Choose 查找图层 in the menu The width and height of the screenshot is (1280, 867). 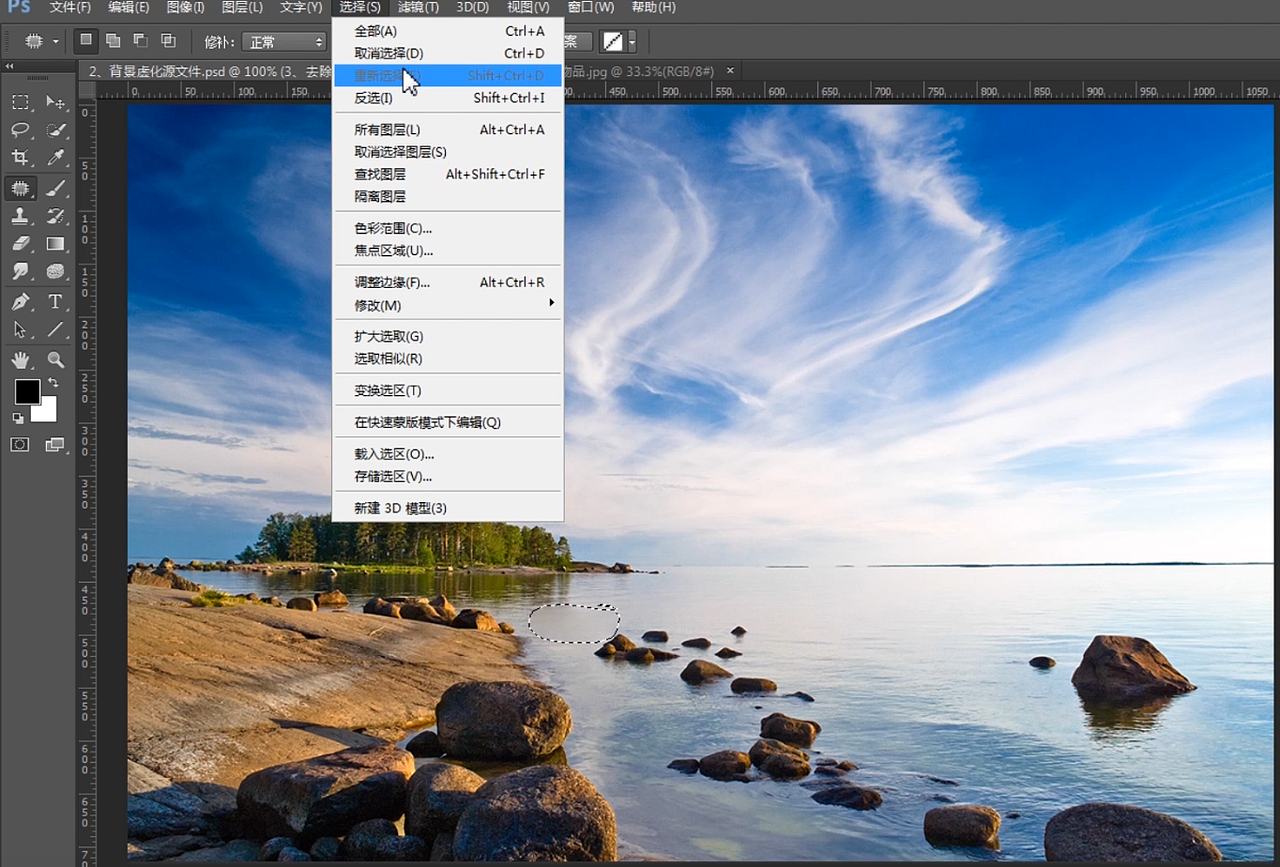click(448, 174)
